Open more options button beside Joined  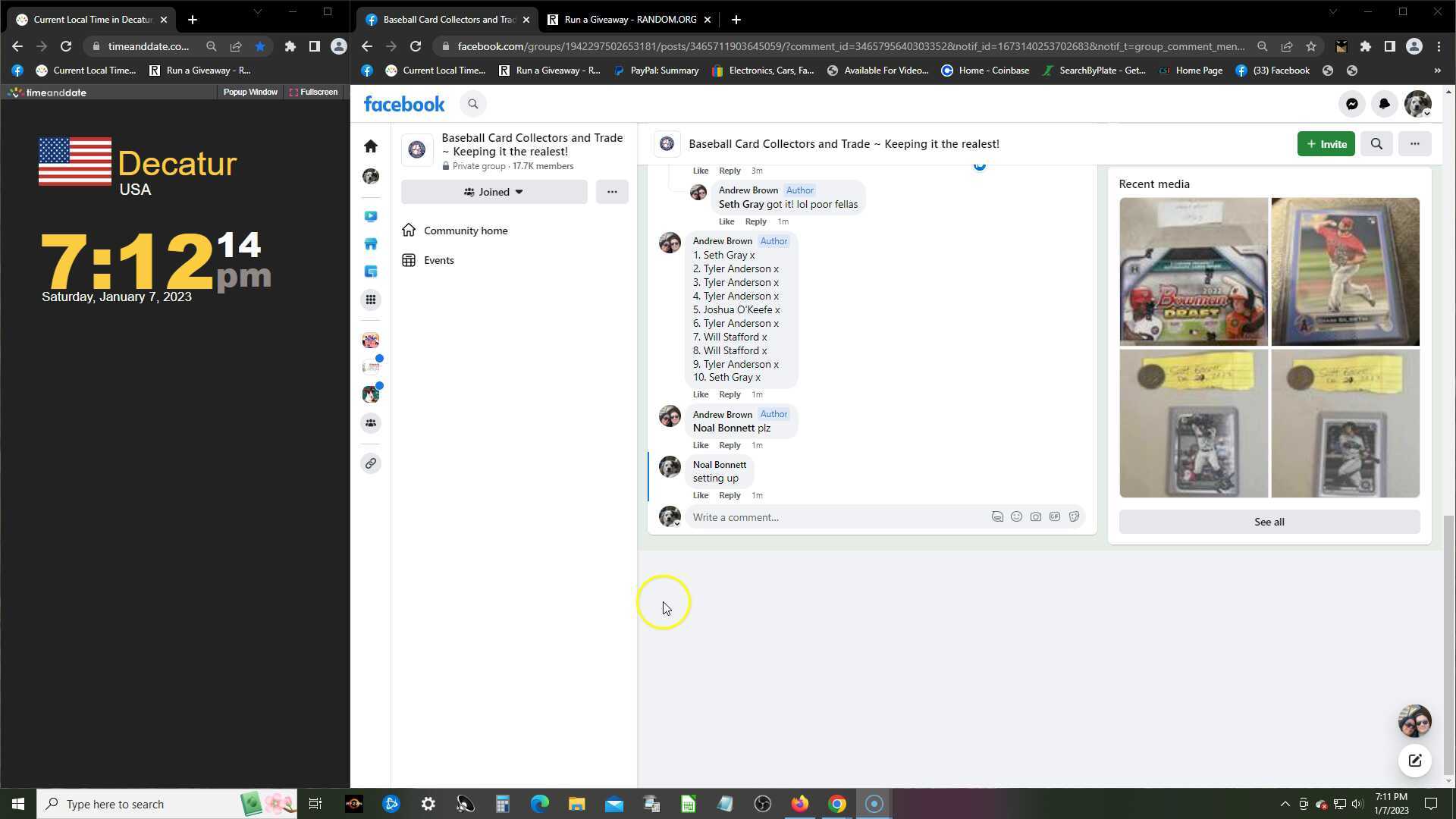(x=612, y=192)
